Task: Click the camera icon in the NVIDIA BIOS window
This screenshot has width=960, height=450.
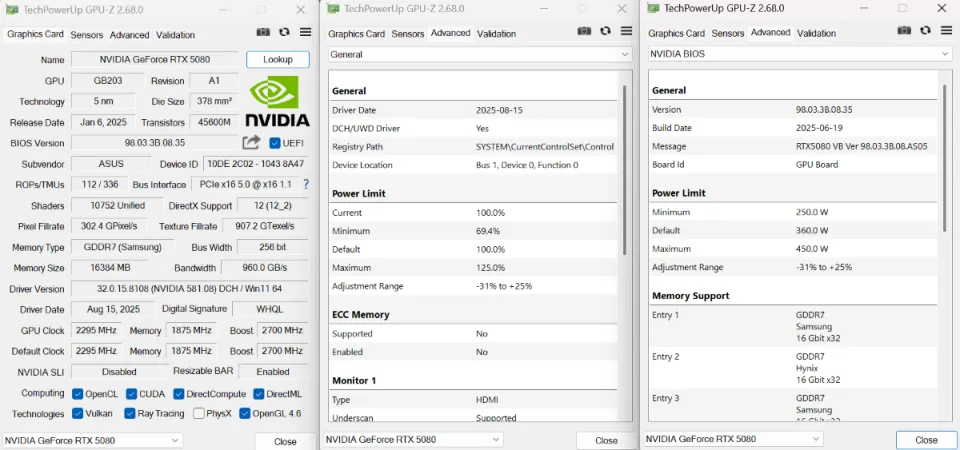Action: 904,32
